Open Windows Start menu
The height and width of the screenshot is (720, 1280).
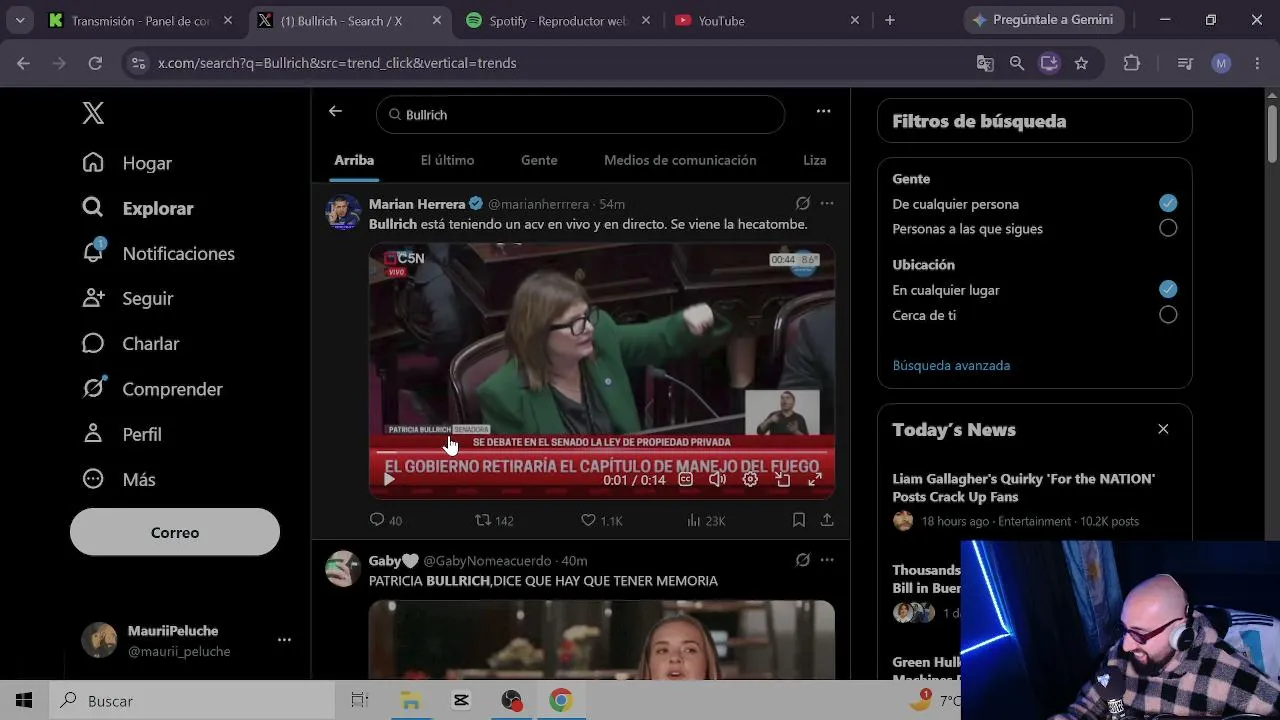pos(24,700)
